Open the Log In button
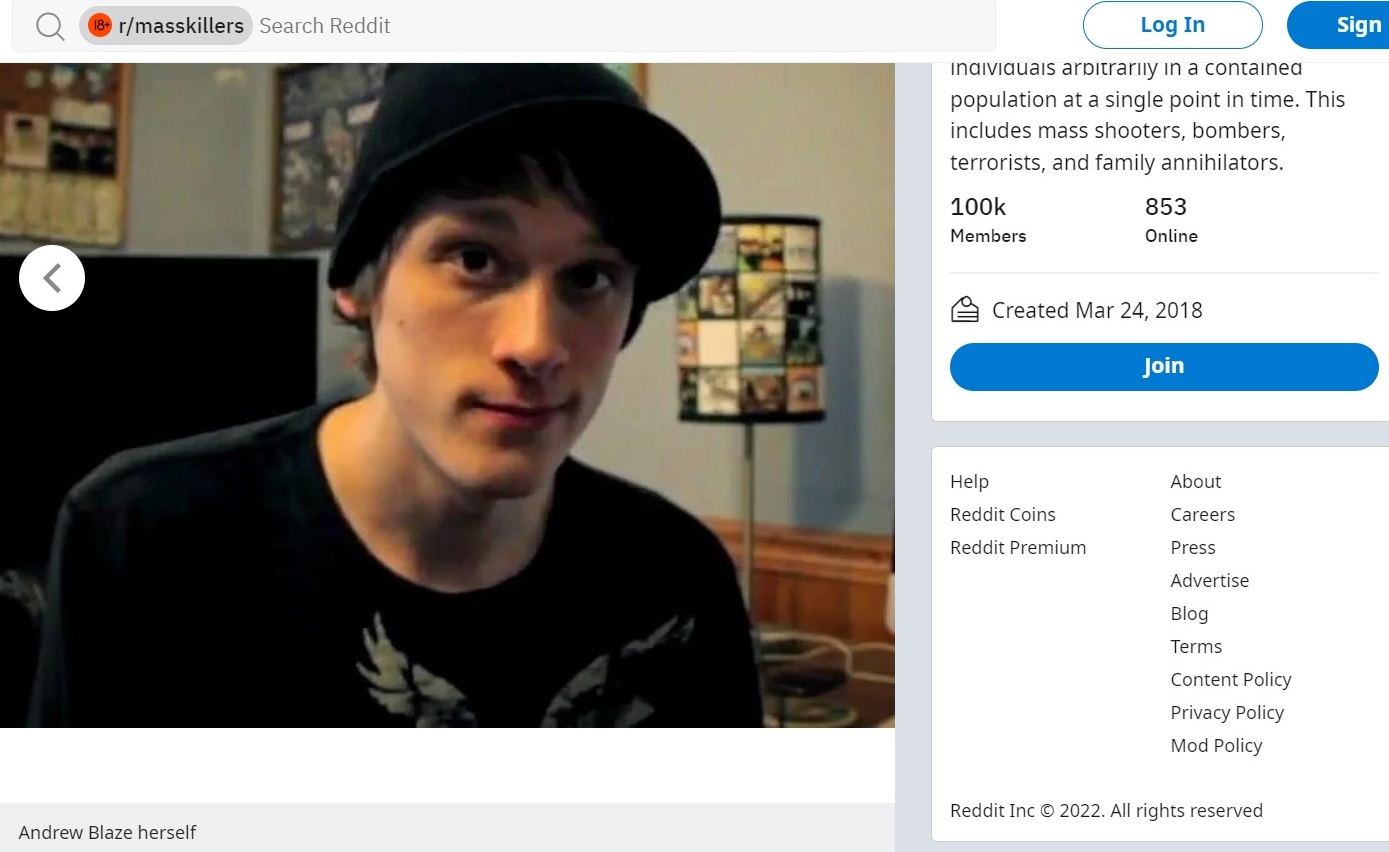 [1173, 25]
